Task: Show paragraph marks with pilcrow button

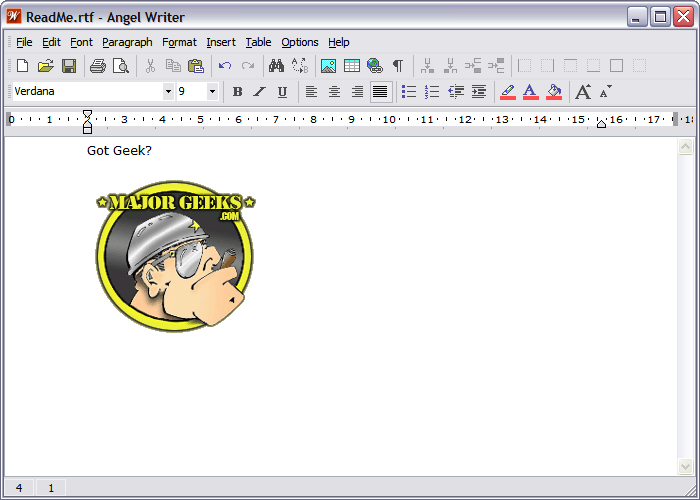Action: click(x=398, y=66)
